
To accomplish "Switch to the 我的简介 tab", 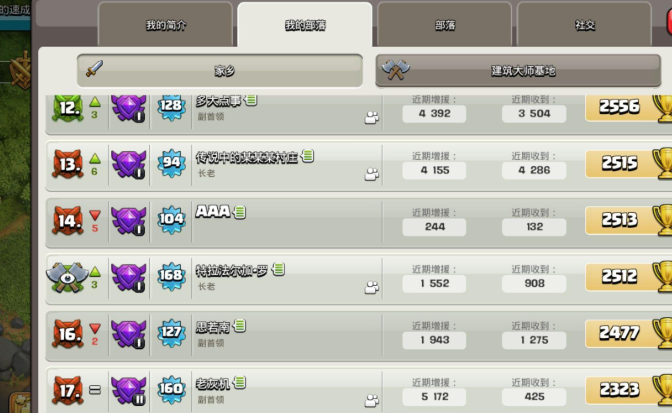I will click(165, 25).
